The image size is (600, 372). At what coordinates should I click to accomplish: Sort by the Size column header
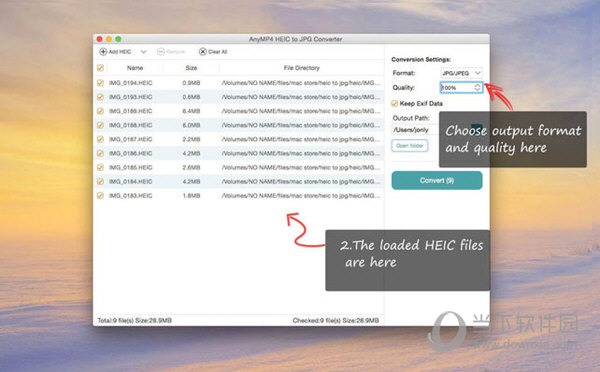click(191, 68)
